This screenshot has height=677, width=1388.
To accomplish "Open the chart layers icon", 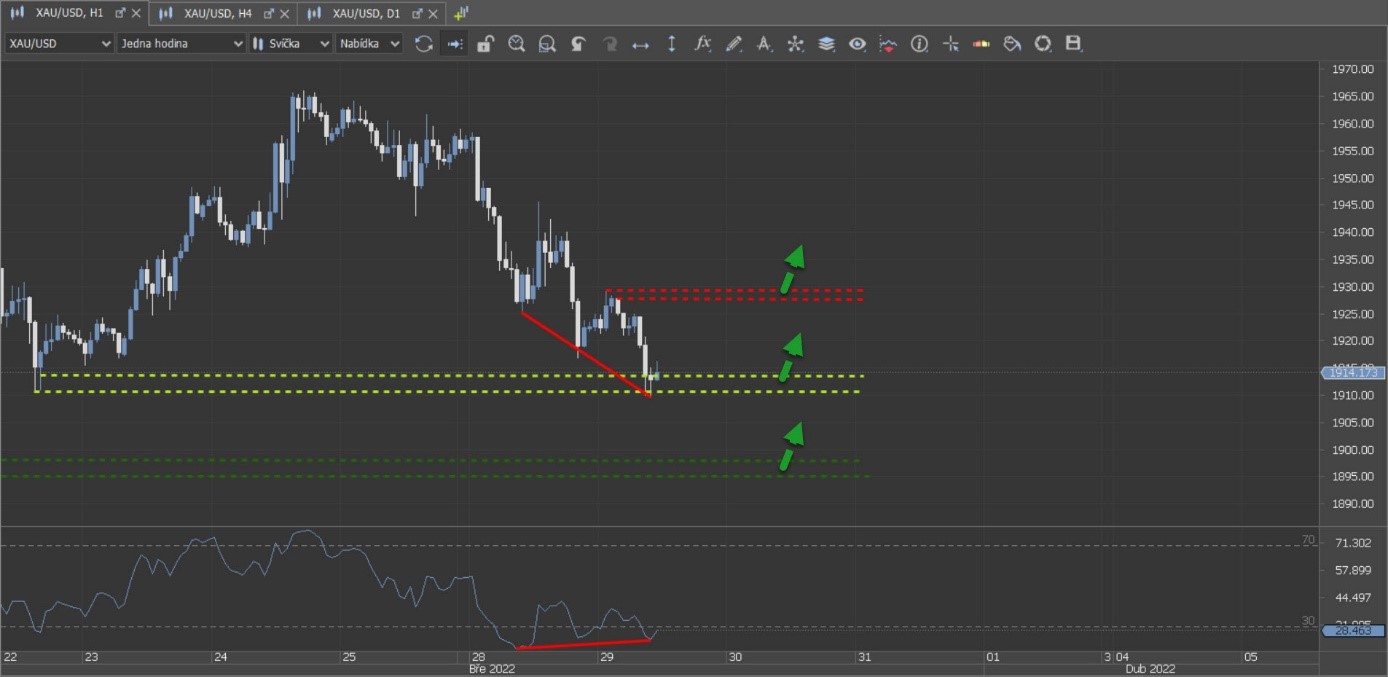I will (x=826, y=44).
